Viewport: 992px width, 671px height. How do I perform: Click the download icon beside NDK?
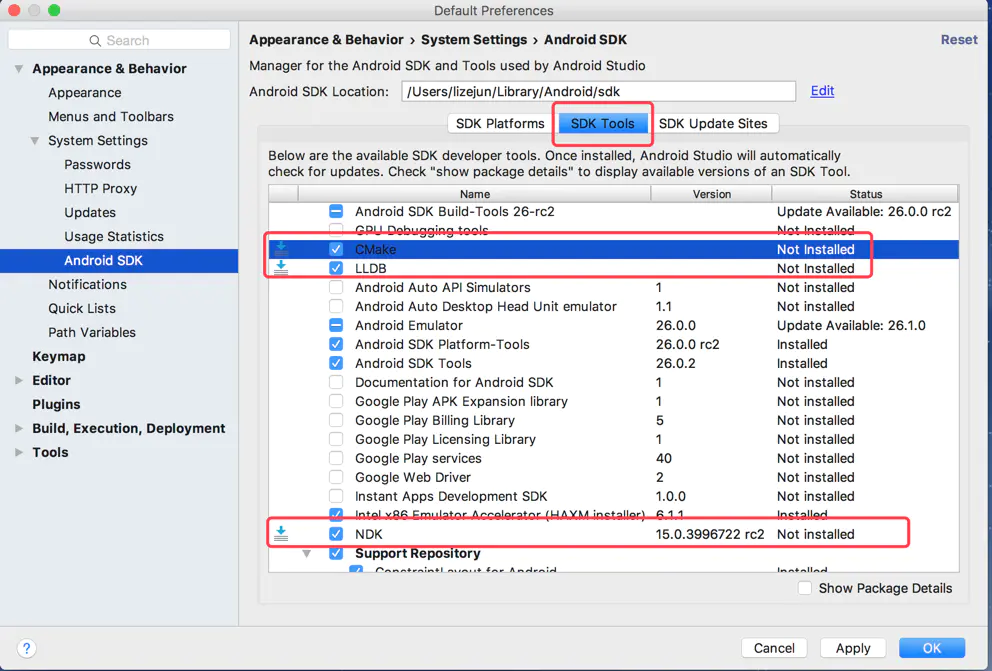[281, 534]
